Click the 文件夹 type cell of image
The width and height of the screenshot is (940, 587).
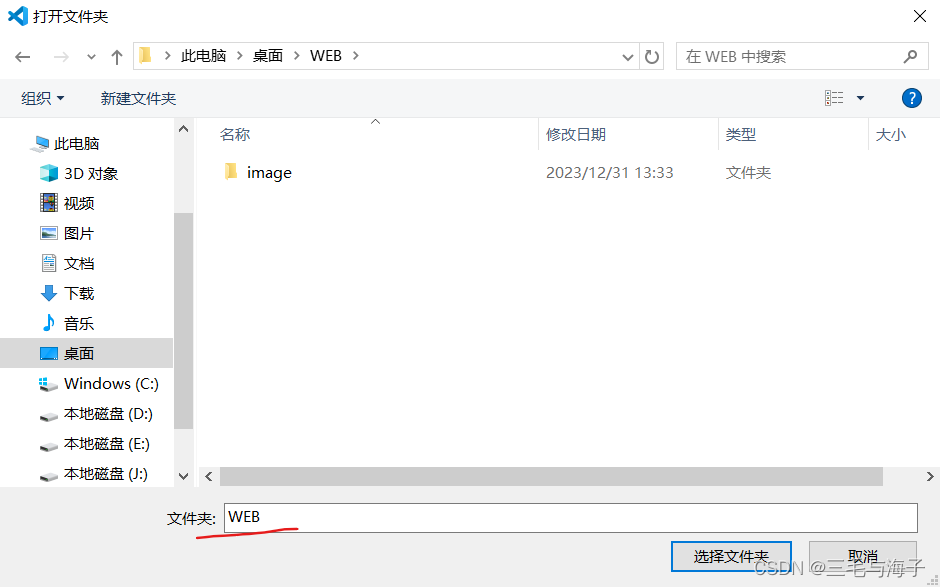coord(748,173)
